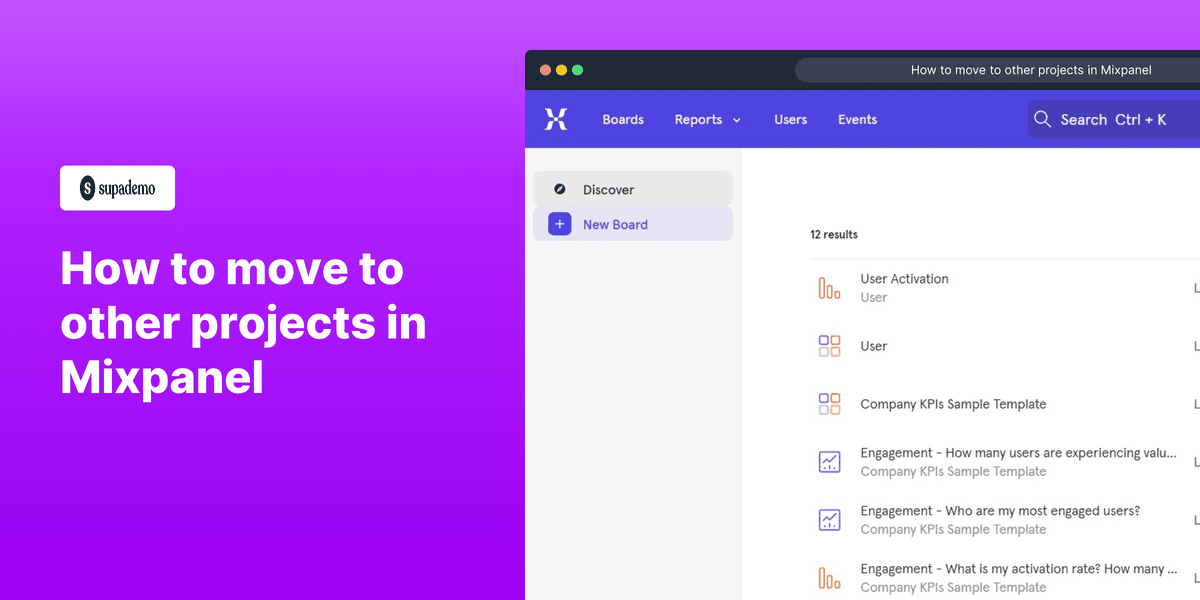
Task: Click the Supademo logo badge
Action: pyautogui.click(x=117, y=188)
